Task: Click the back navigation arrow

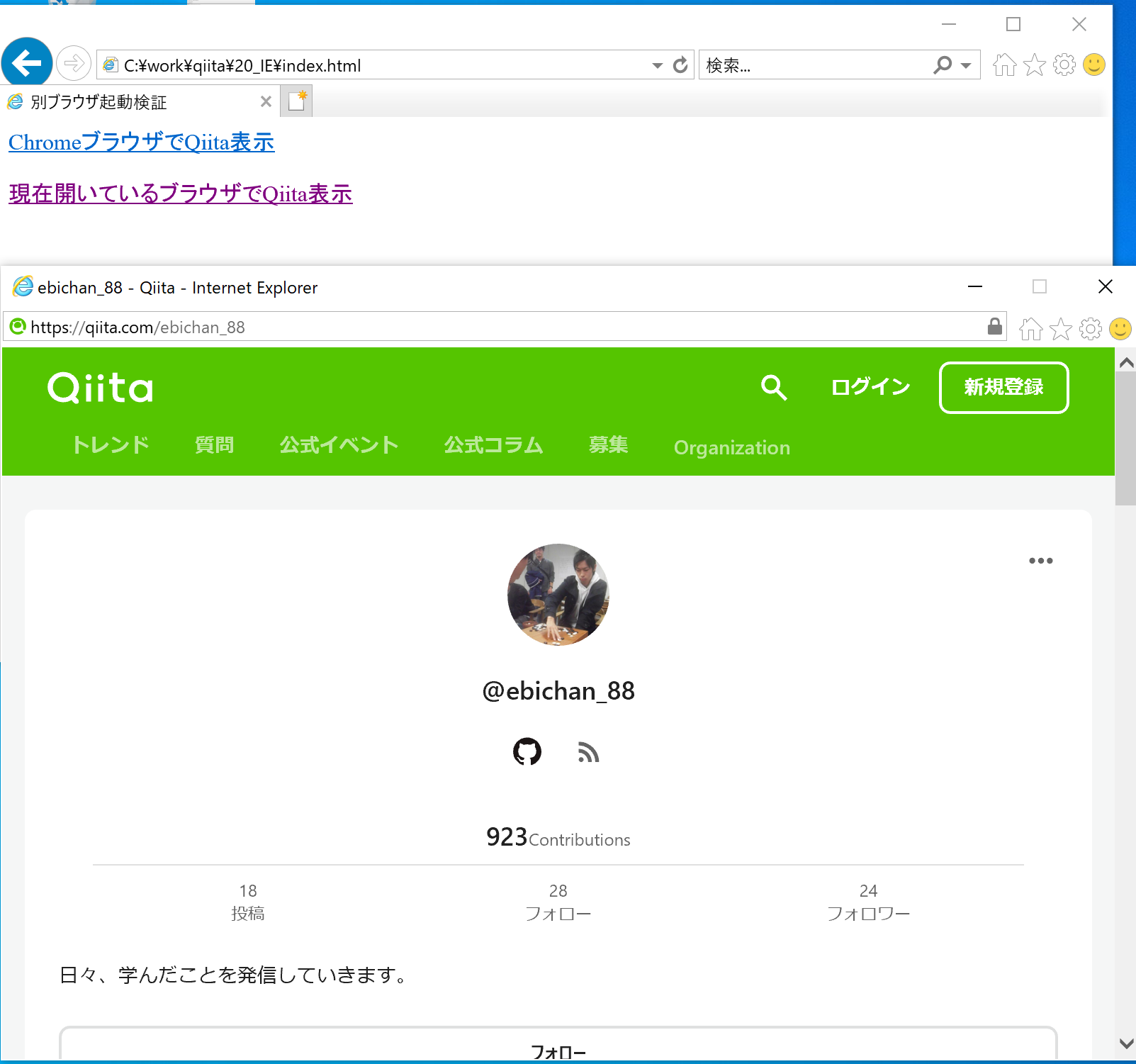Action: point(26,62)
